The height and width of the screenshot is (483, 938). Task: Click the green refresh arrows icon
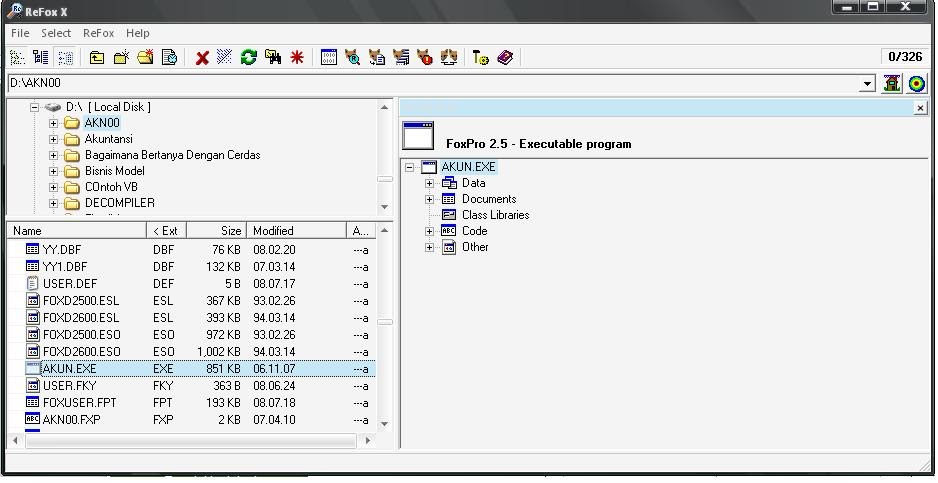coord(248,57)
